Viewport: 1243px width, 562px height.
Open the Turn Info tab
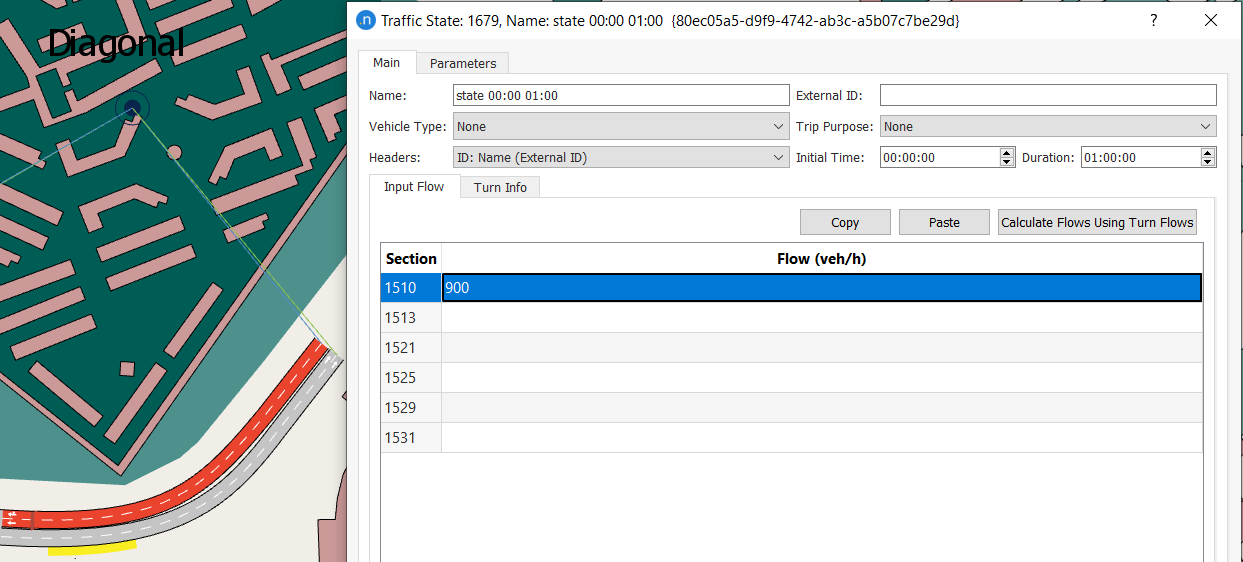coord(500,187)
